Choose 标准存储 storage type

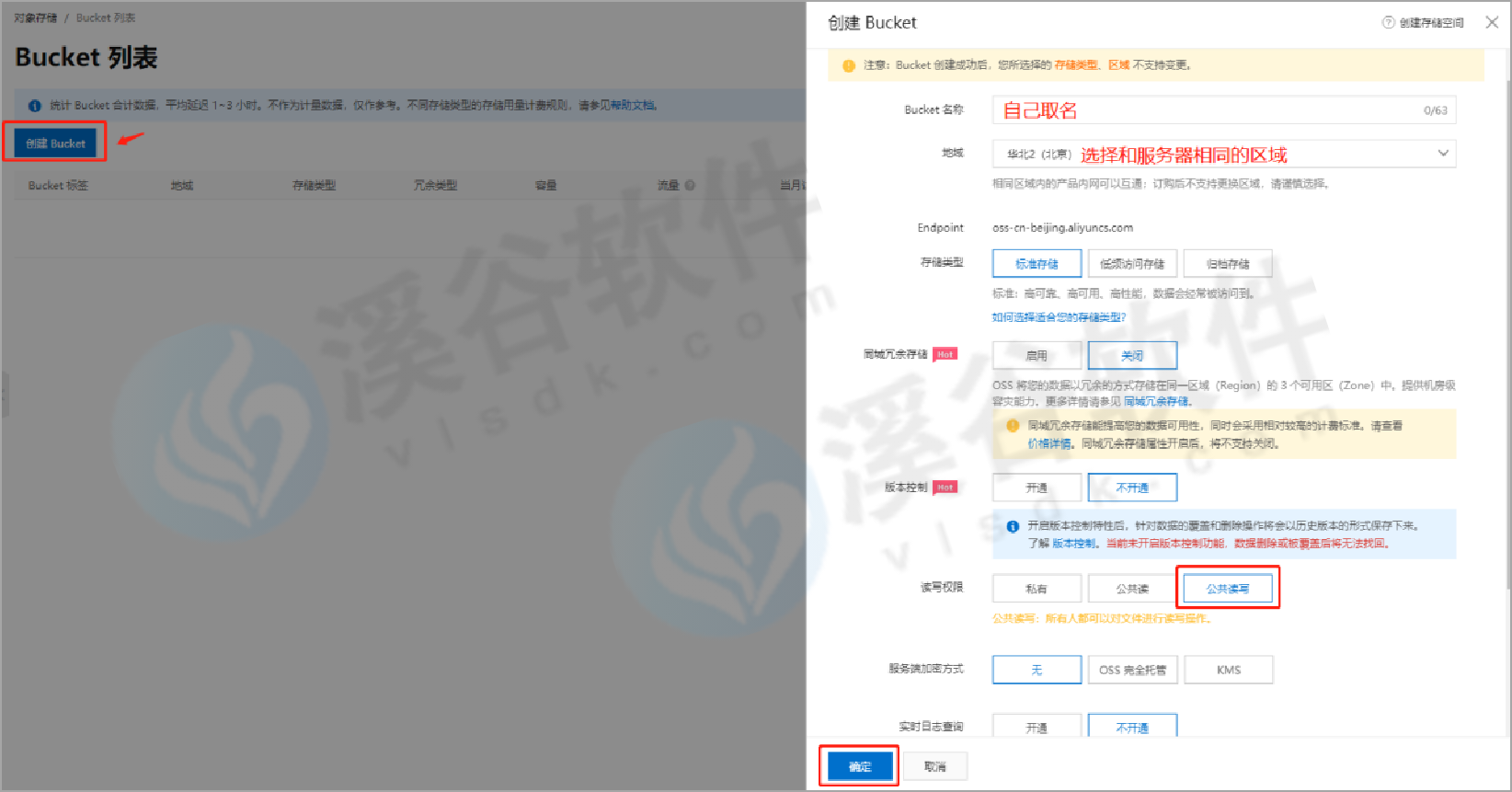click(x=1037, y=264)
